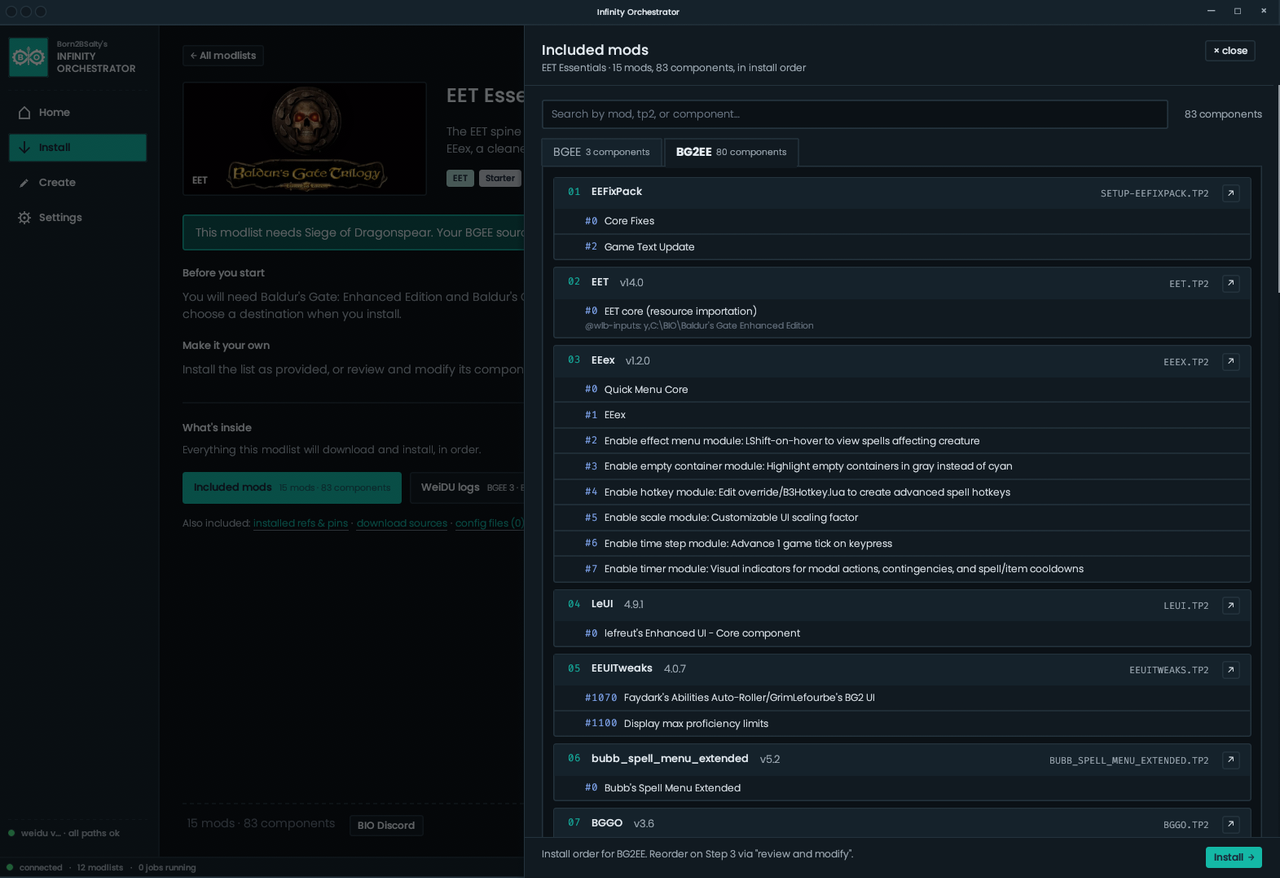Close the Included mods panel

pos(1230,50)
